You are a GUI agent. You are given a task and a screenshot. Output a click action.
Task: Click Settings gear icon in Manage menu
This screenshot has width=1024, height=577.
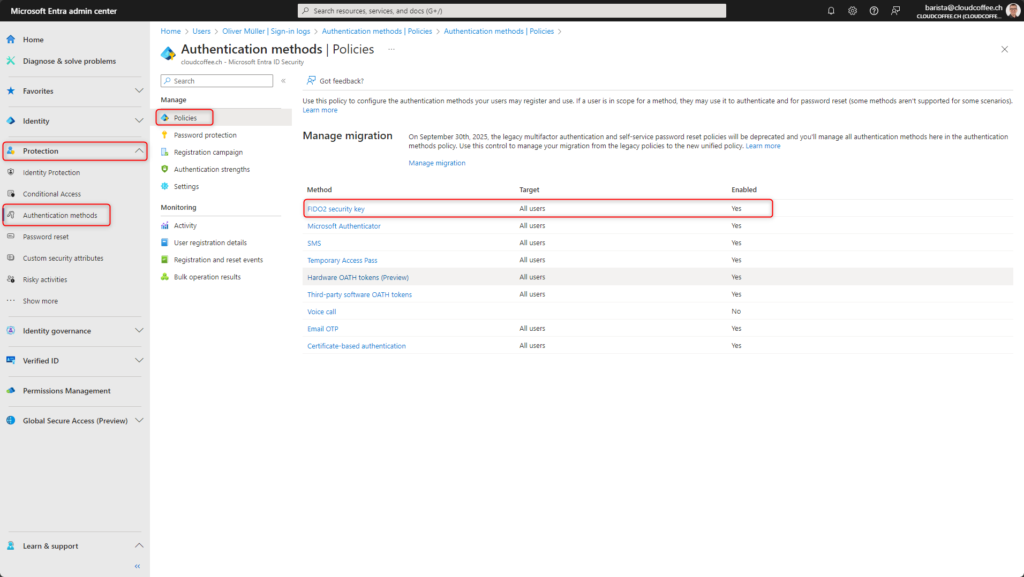(x=165, y=186)
